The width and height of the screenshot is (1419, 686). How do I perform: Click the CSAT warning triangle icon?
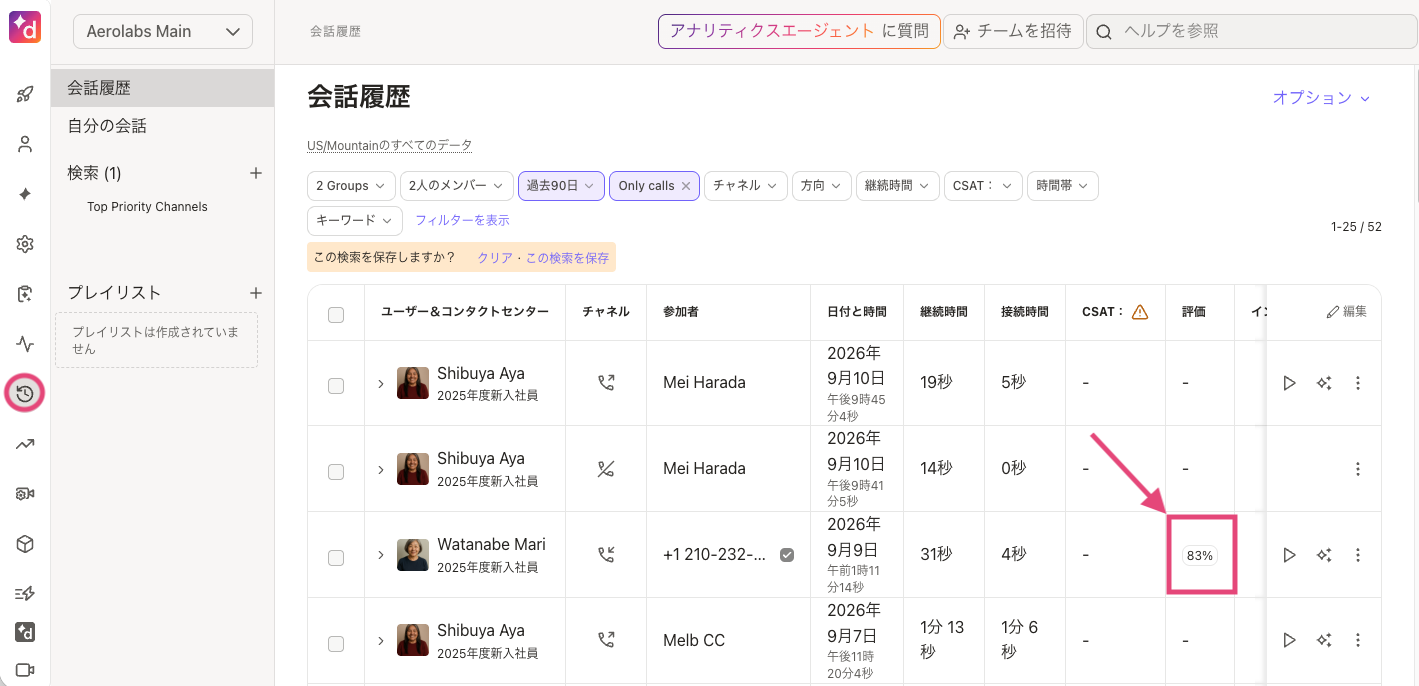pos(1140,312)
